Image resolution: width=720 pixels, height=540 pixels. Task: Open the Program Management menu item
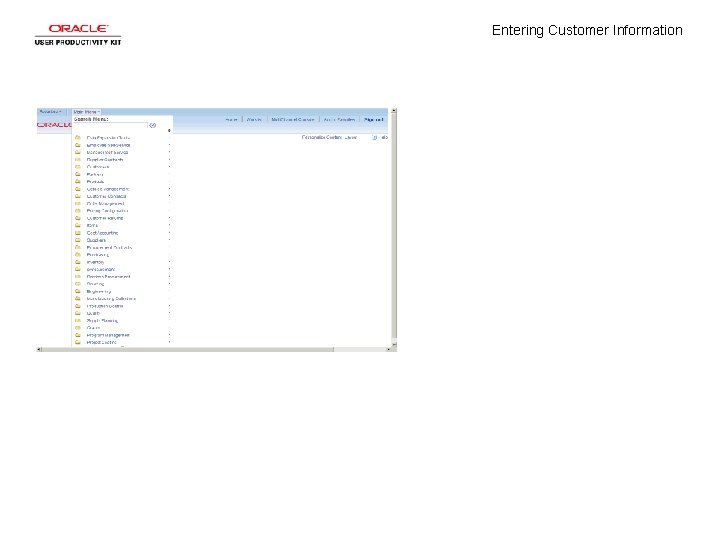[108, 335]
